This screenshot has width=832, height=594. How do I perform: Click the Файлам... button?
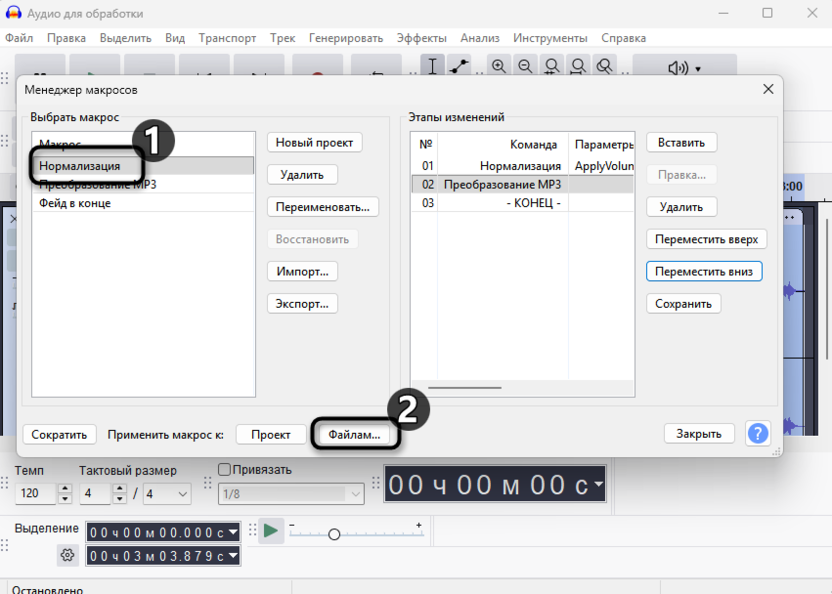point(354,435)
